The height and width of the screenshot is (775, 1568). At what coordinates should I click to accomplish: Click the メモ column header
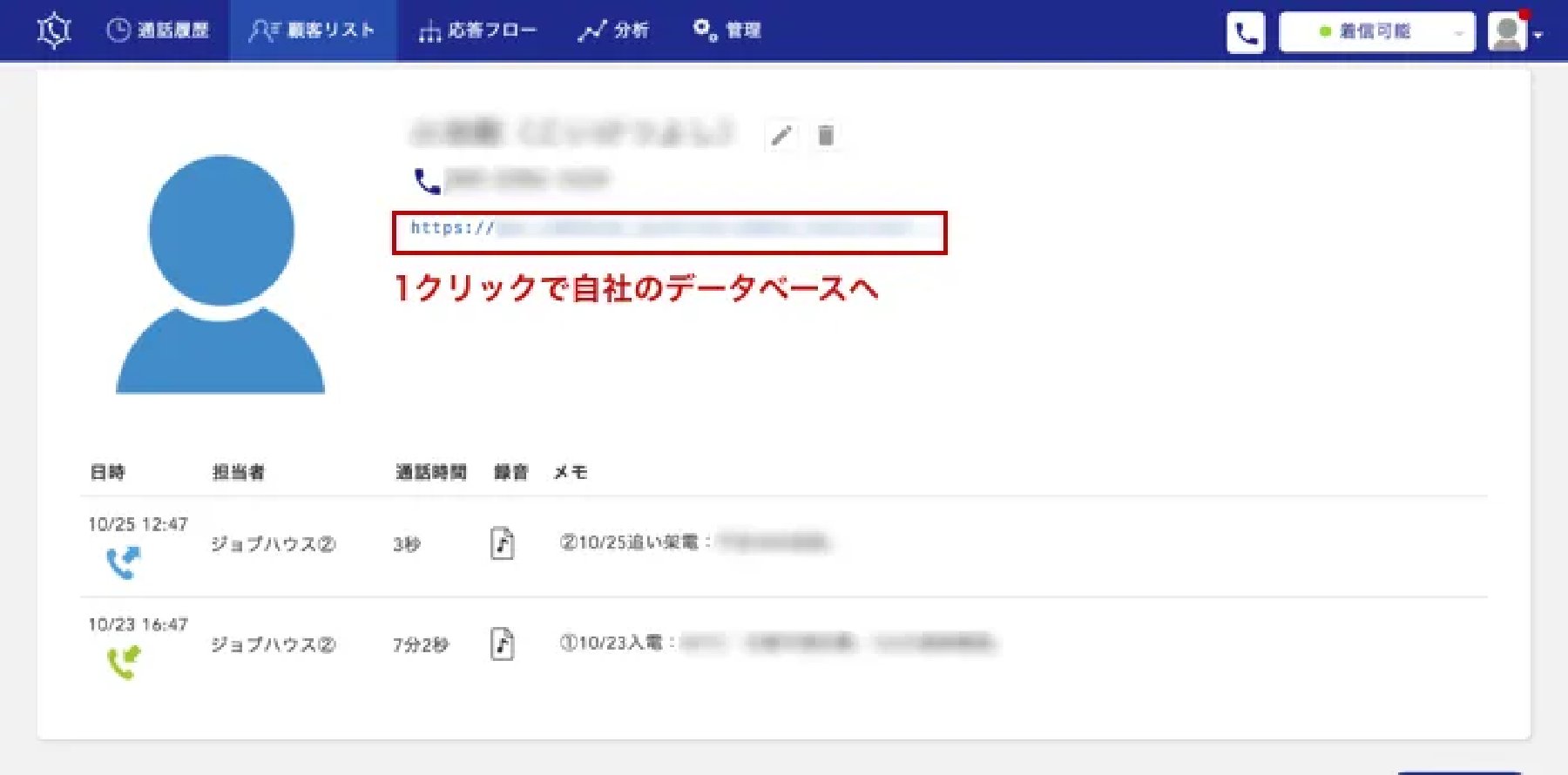tap(571, 472)
